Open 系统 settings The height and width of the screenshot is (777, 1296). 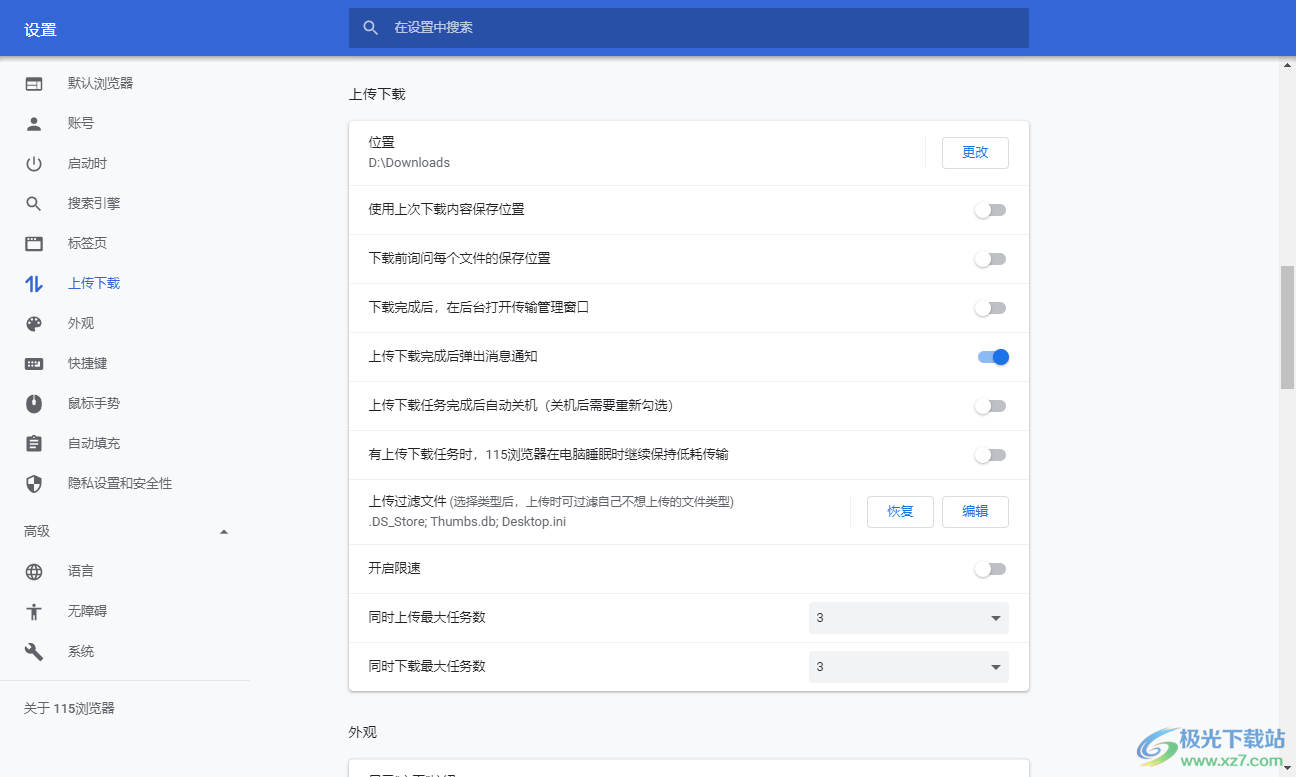81,651
